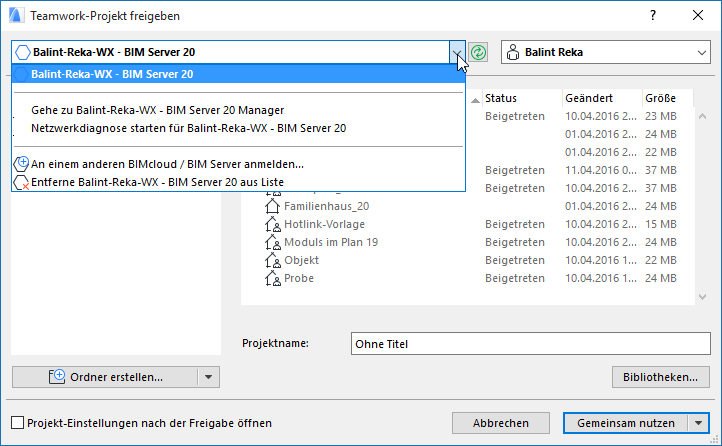Click the project icon next to Hotlink-Vorlage
The height and width of the screenshot is (446, 722).
coord(273,224)
